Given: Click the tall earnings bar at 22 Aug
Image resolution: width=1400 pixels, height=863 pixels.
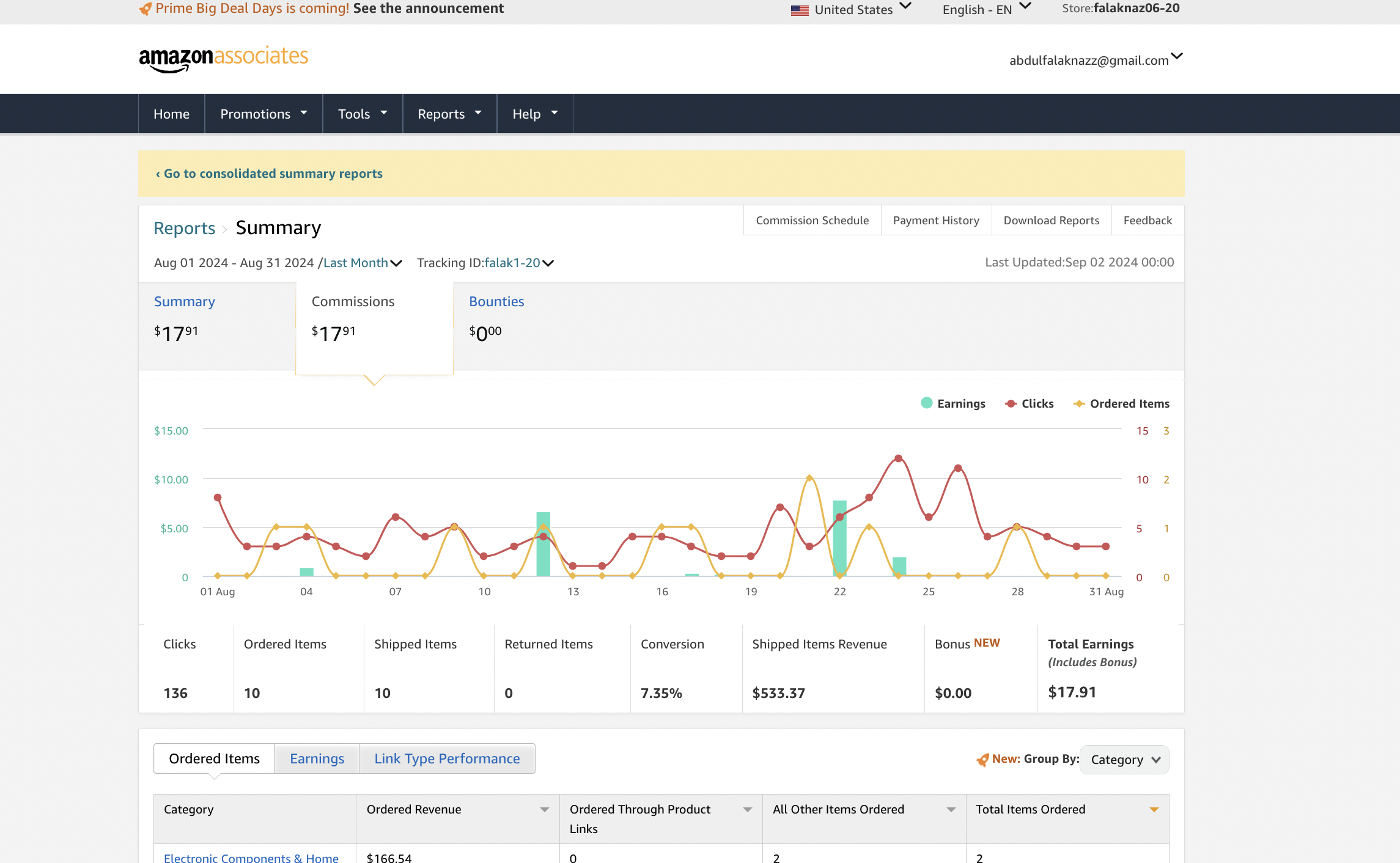Looking at the screenshot, I should pos(839,538).
